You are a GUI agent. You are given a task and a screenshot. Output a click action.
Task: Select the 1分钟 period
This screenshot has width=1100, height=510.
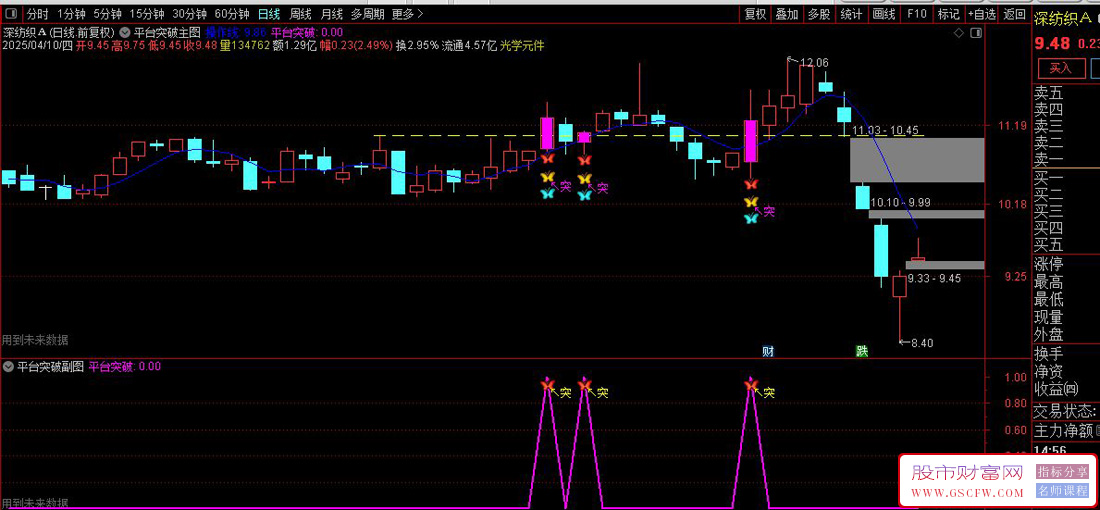click(x=71, y=14)
